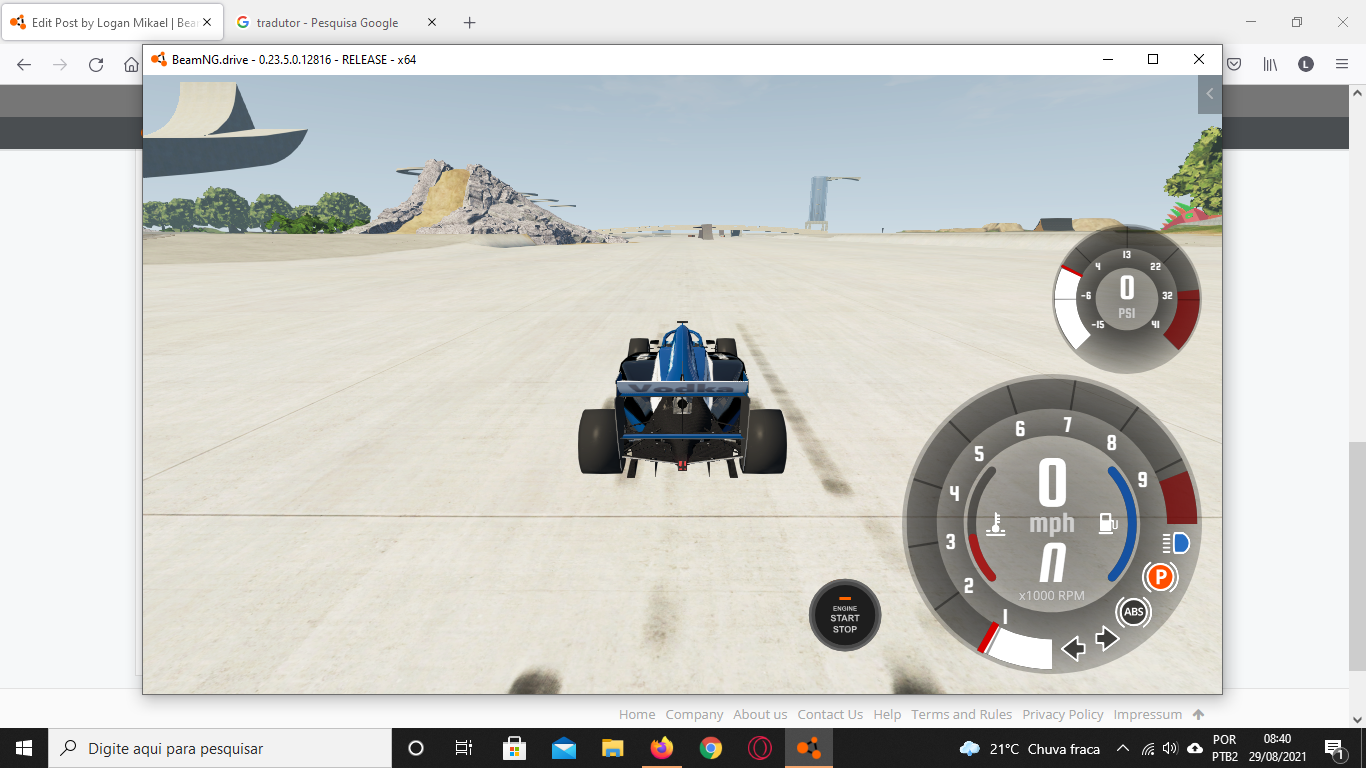Open weather widget showing Chuva fraca
The image size is (1366, 768).
[1029, 748]
